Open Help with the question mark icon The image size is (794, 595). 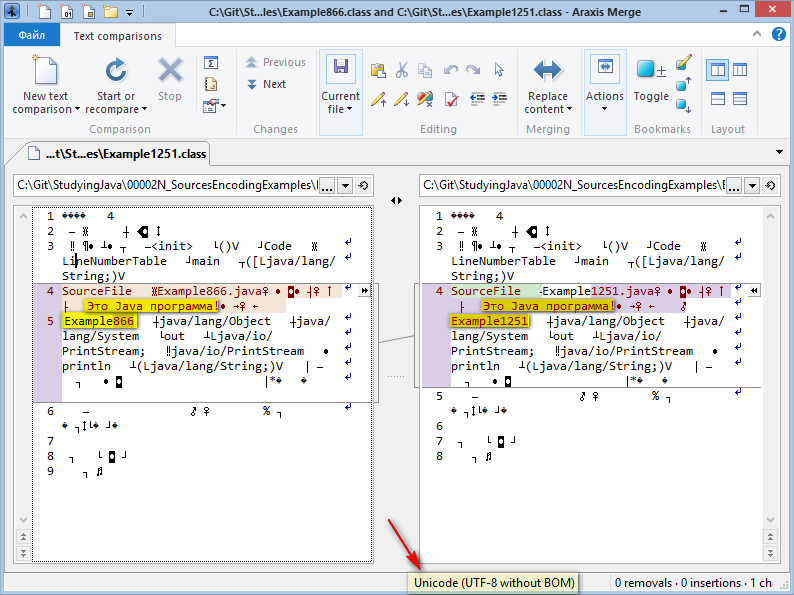tap(778, 34)
